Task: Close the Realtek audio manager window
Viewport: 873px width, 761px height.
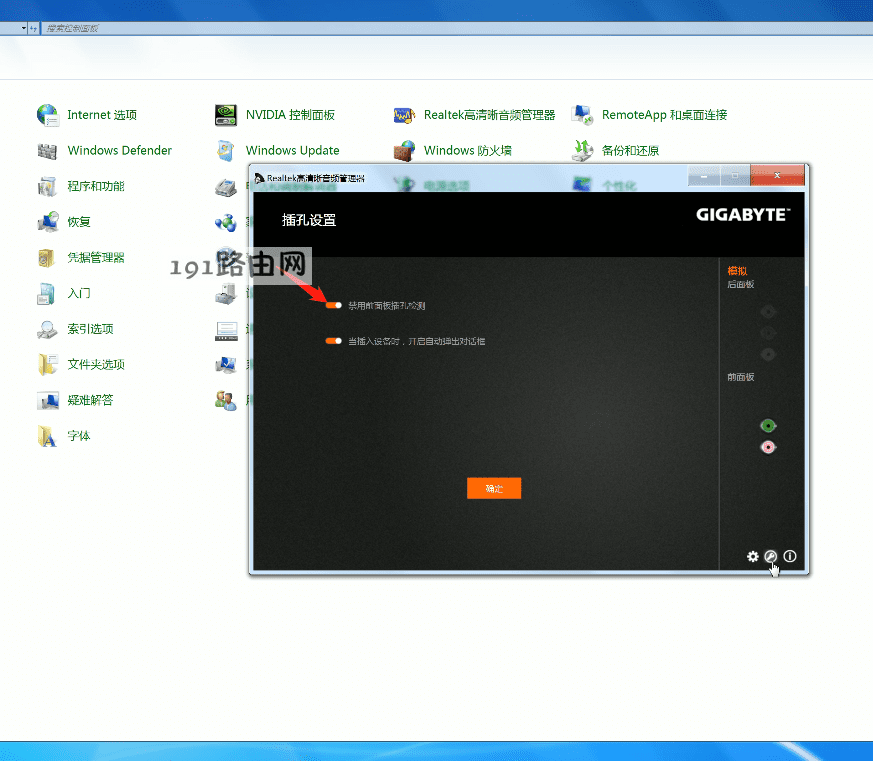Action: click(777, 175)
